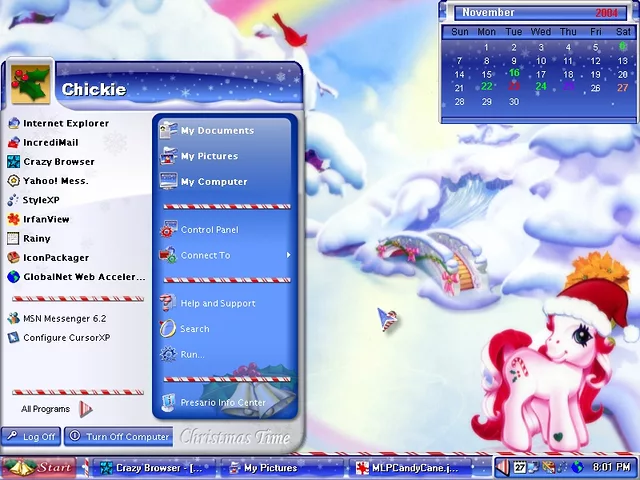This screenshot has width=640, height=480.
Task: Open GlobalNet Web Accelerator entry
Action: 76,277
